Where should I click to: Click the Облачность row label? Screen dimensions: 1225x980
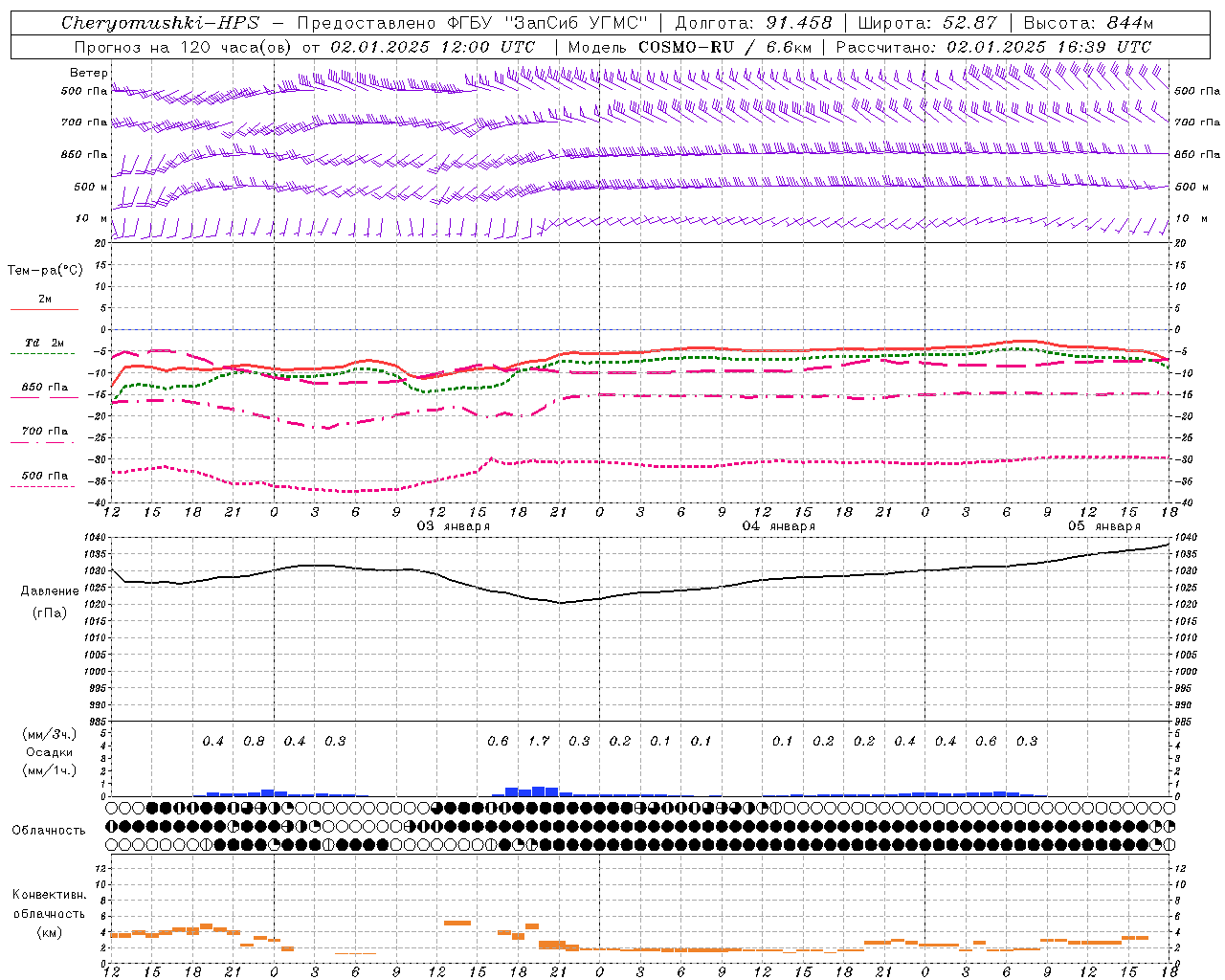[49, 831]
